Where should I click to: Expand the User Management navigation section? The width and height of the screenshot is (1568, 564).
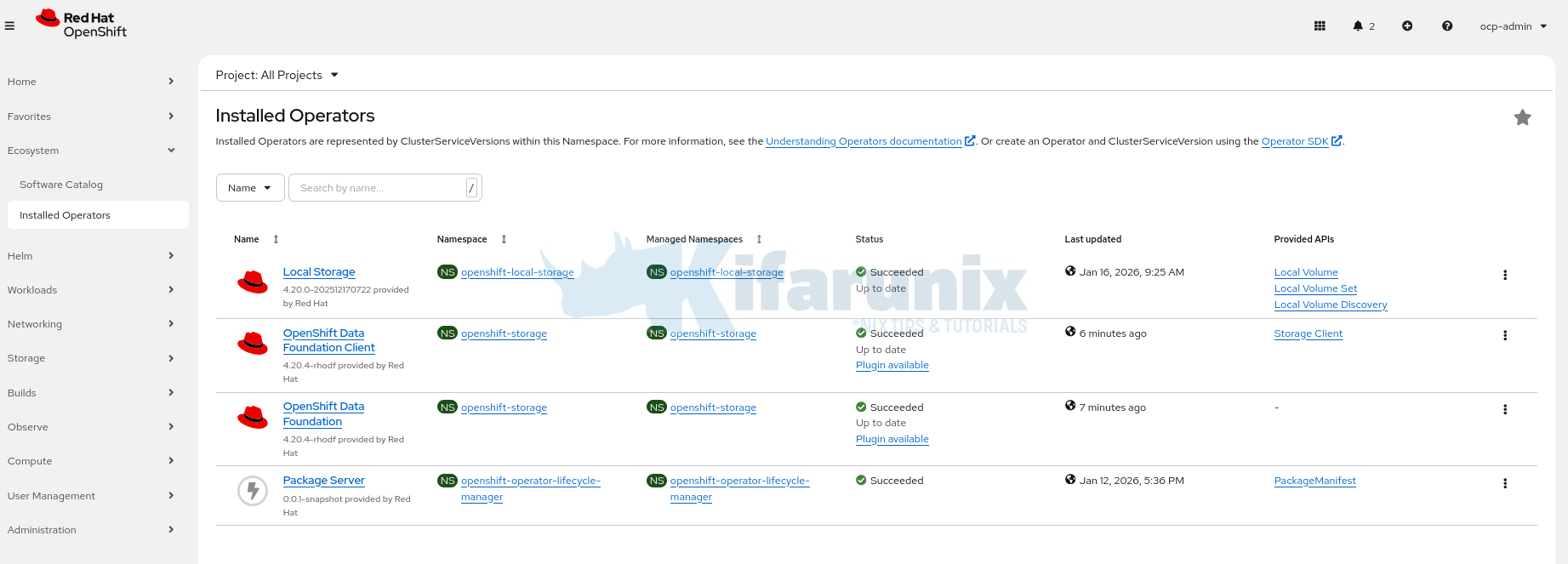click(x=90, y=496)
